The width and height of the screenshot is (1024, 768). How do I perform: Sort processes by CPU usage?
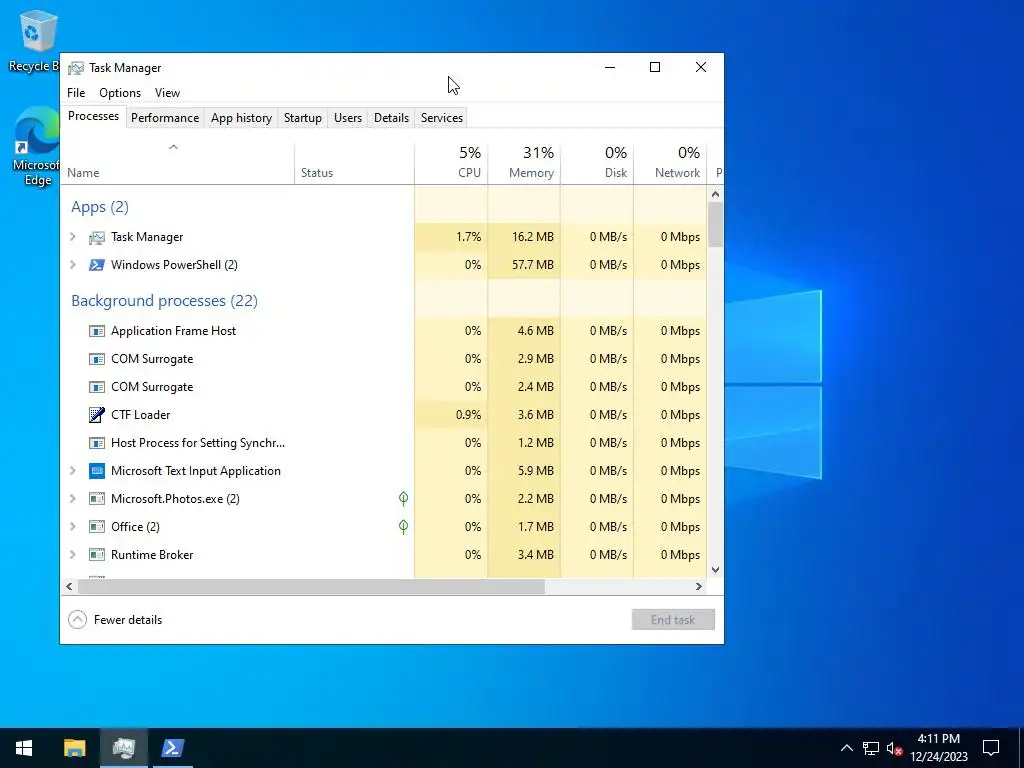coord(451,163)
